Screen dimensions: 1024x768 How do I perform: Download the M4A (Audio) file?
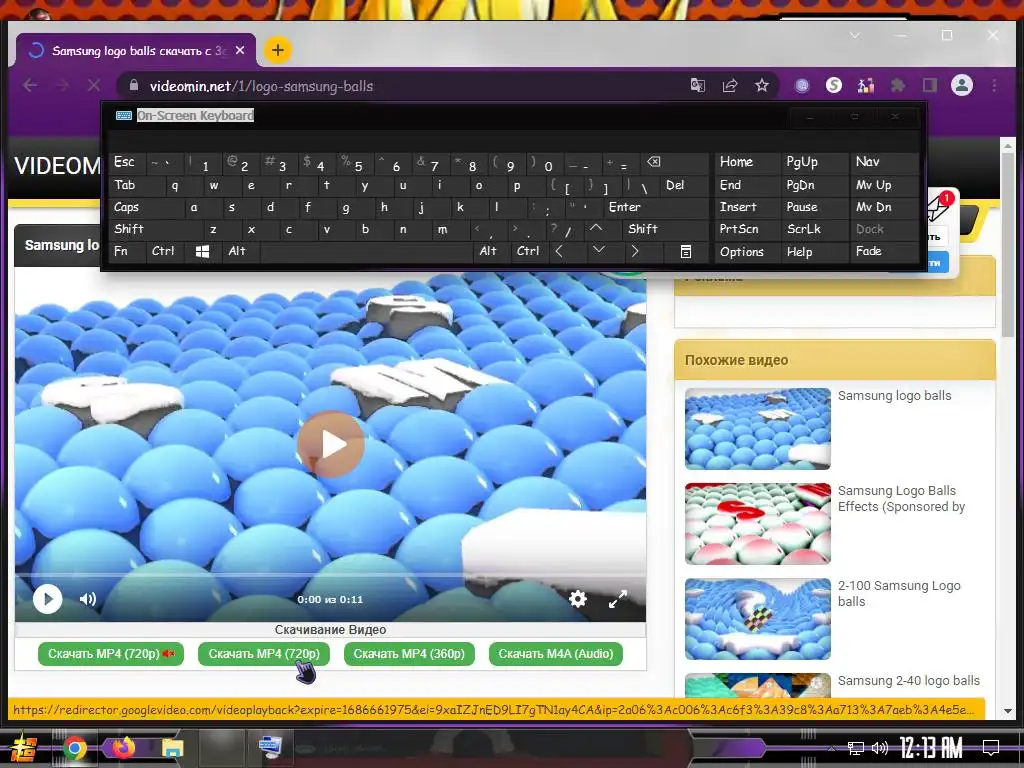coord(556,654)
